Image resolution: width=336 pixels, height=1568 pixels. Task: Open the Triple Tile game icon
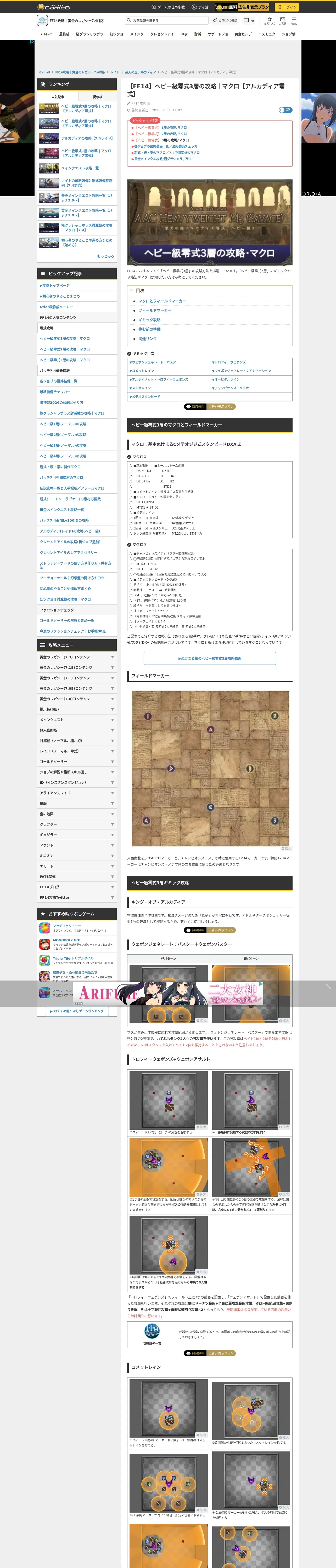tap(44, 960)
